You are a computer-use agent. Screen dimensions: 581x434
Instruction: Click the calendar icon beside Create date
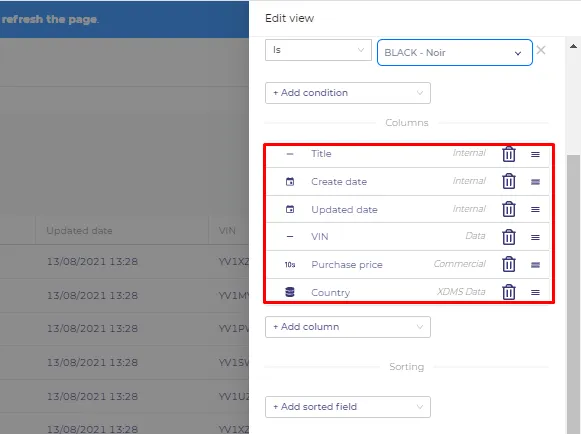pyautogui.click(x=290, y=182)
